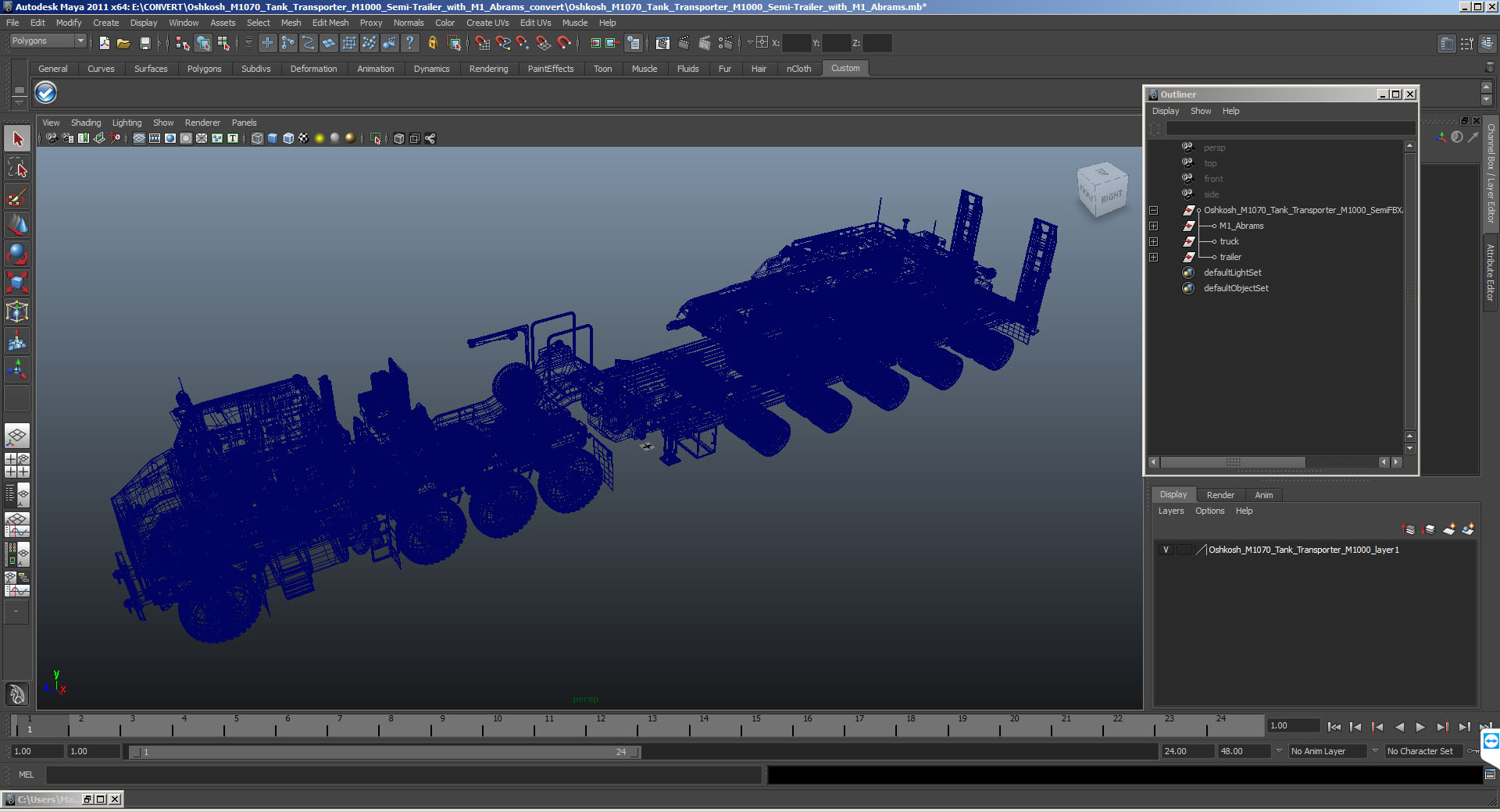Select the Soft Modification tool
This screenshot has height=812, width=1500.
pos(17,340)
